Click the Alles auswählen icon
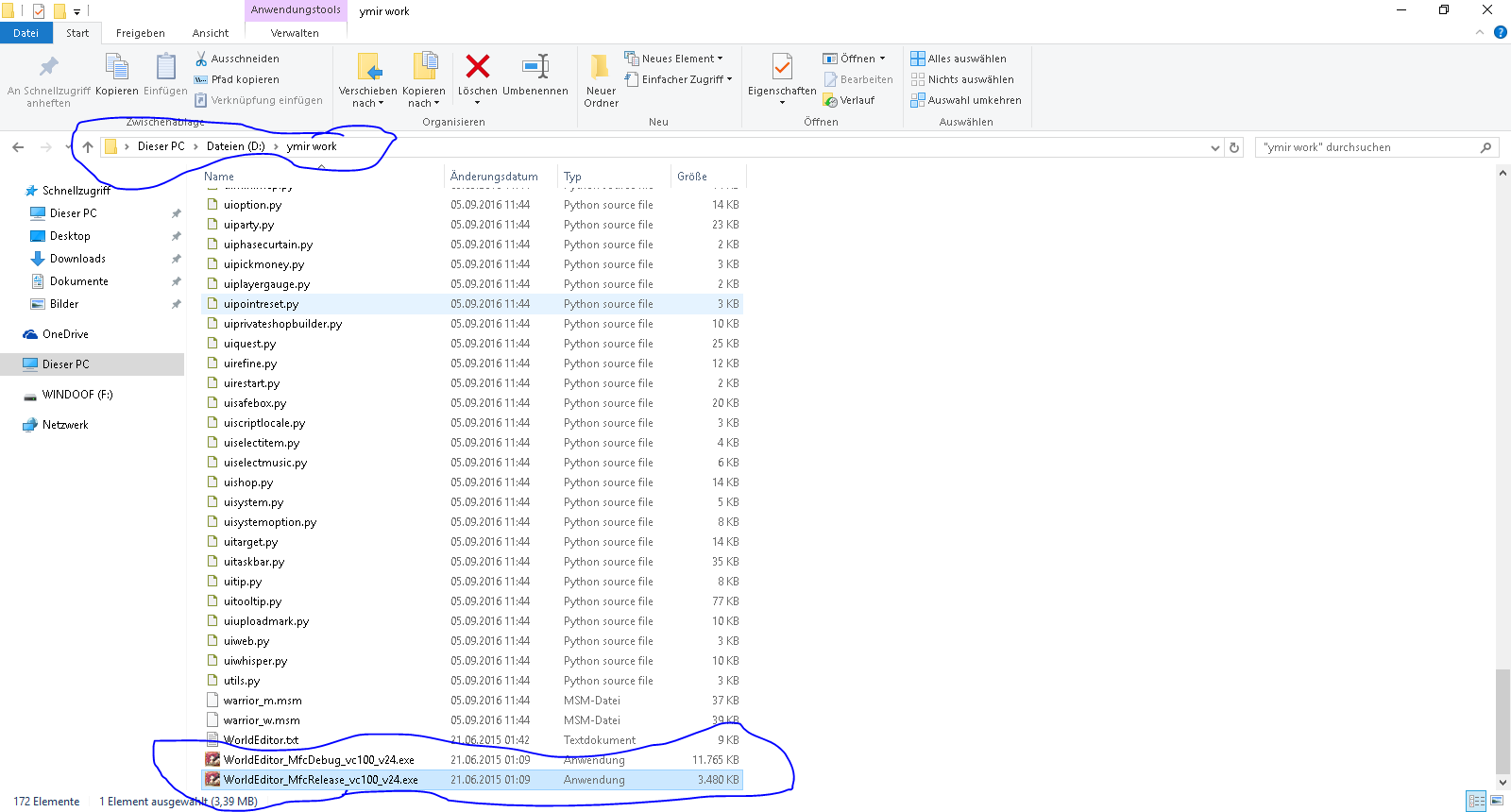Image resolution: width=1511 pixels, height=812 pixels. [917, 59]
